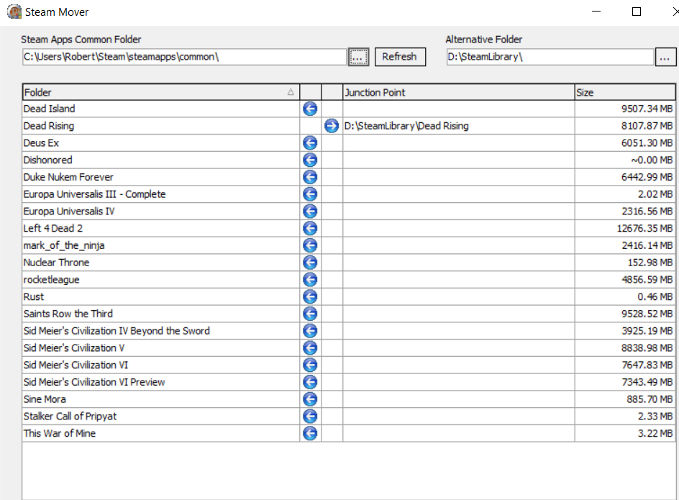Open browse dialog for Alternative Folder

666,57
